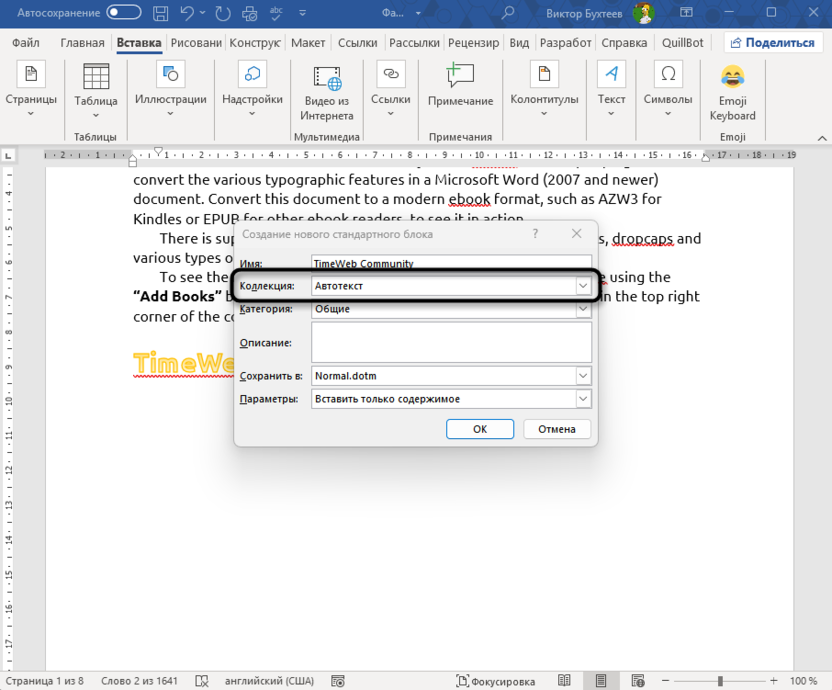
Task: Open the Ссылки links group
Action: [x=390, y=88]
